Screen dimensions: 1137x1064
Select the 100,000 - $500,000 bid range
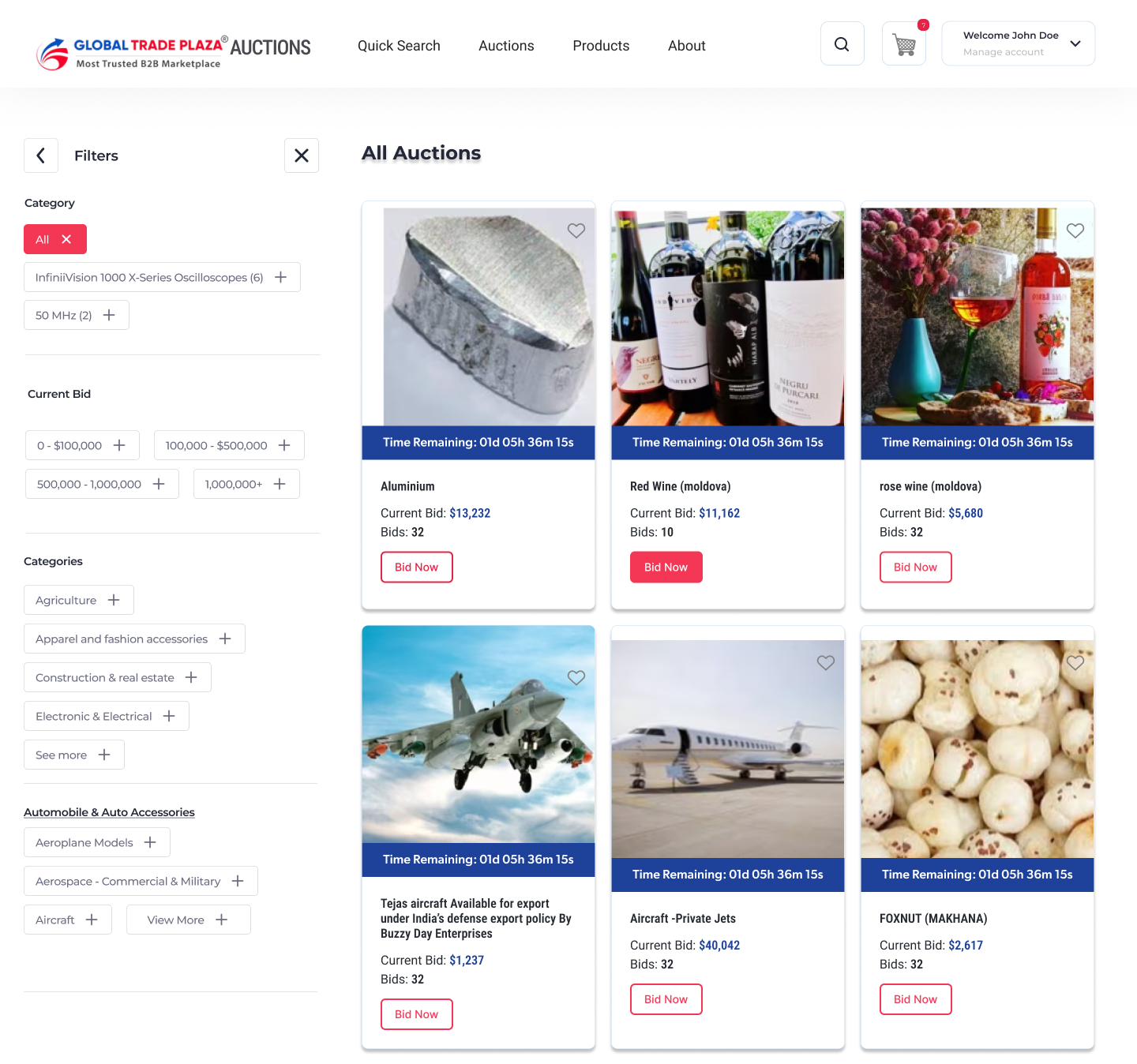coord(229,445)
